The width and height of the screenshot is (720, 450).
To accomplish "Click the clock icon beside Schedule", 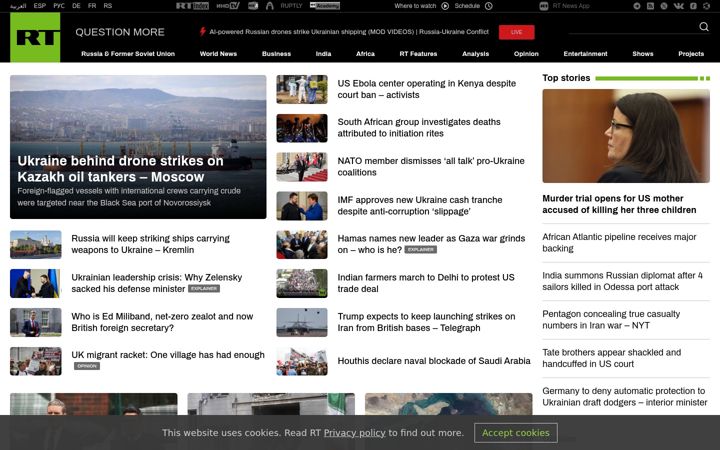I will (489, 6).
